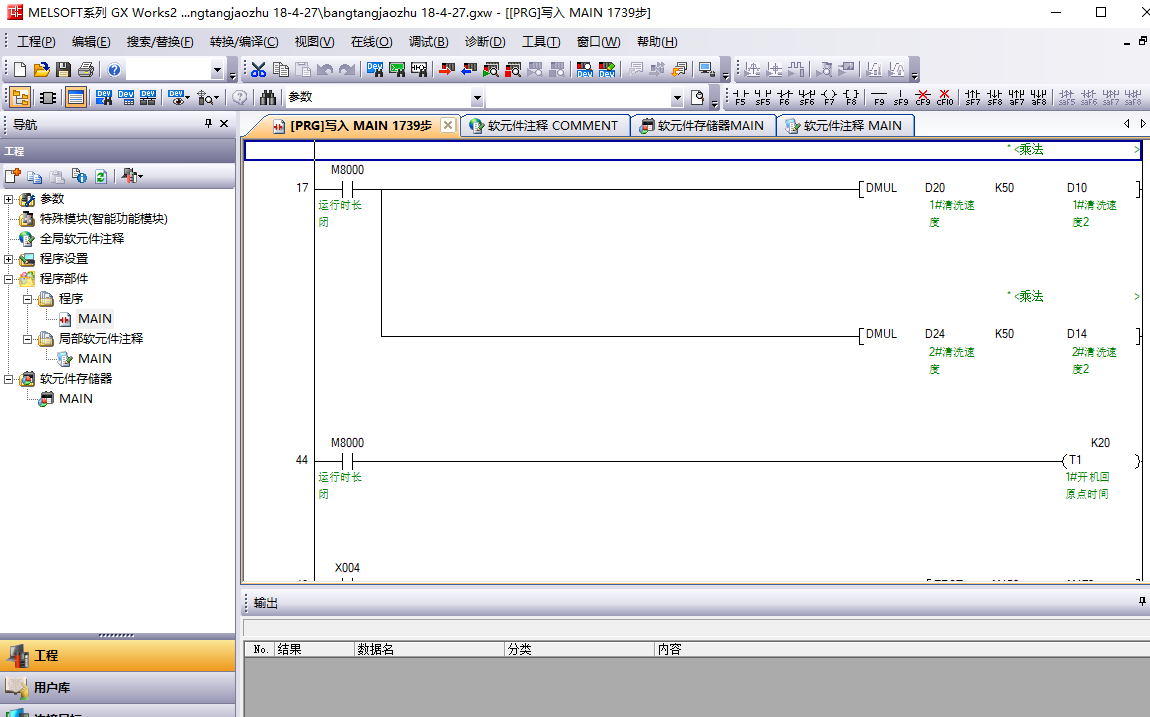Click delete vertical line cF10 icon
Image resolution: width=1150 pixels, height=717 pixels.
944,97
